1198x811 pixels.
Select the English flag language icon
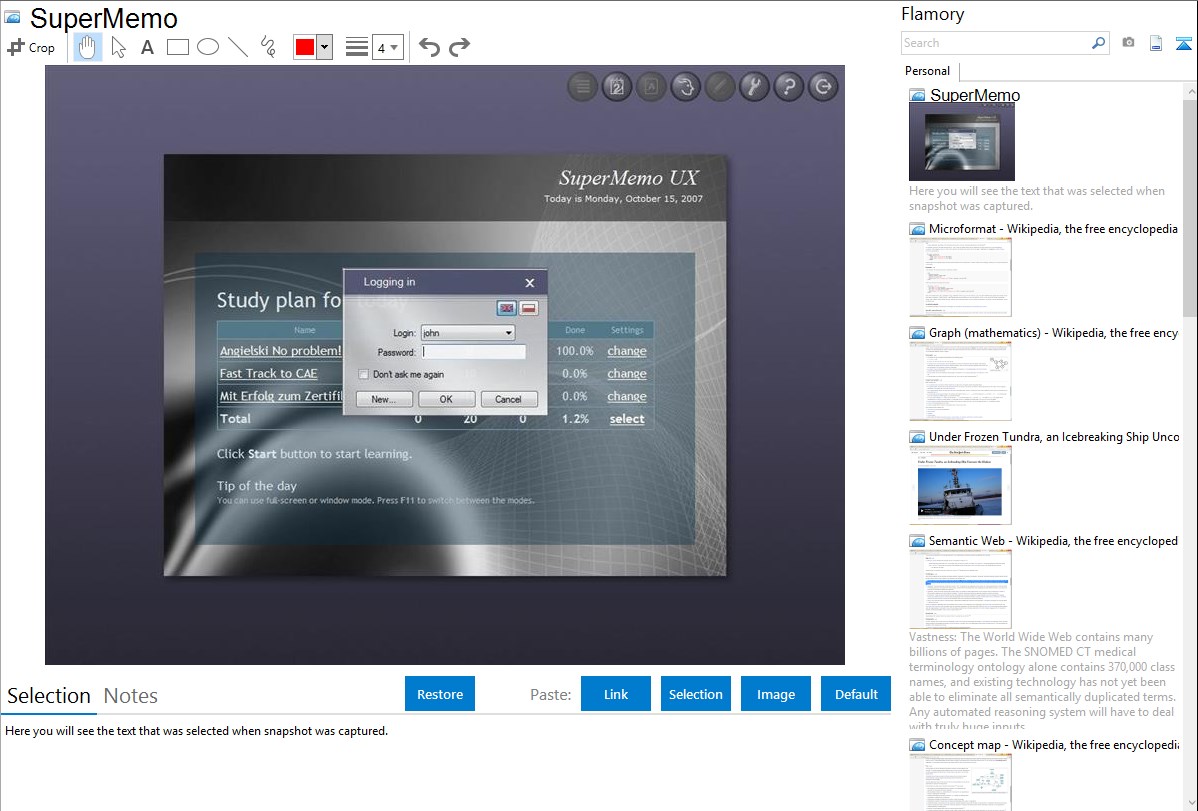pyautogui.click(x=506, y=308)
